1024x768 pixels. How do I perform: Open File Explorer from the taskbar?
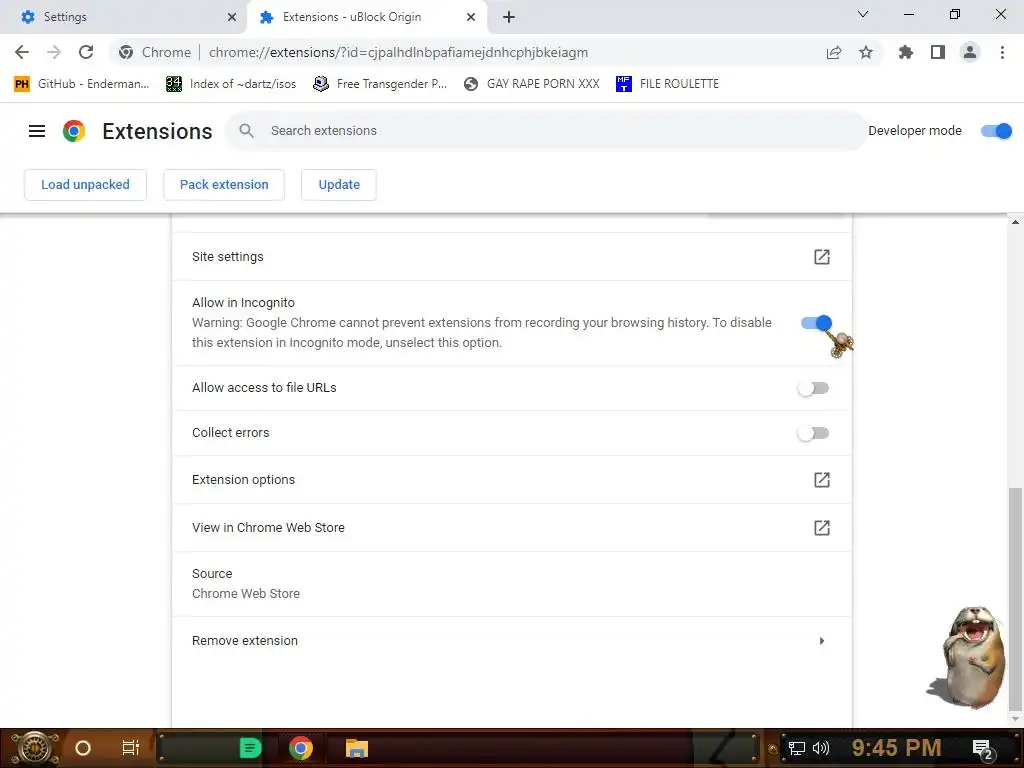(357, 748)
